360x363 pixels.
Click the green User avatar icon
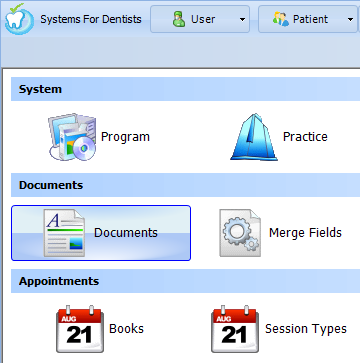pos(179,19)
